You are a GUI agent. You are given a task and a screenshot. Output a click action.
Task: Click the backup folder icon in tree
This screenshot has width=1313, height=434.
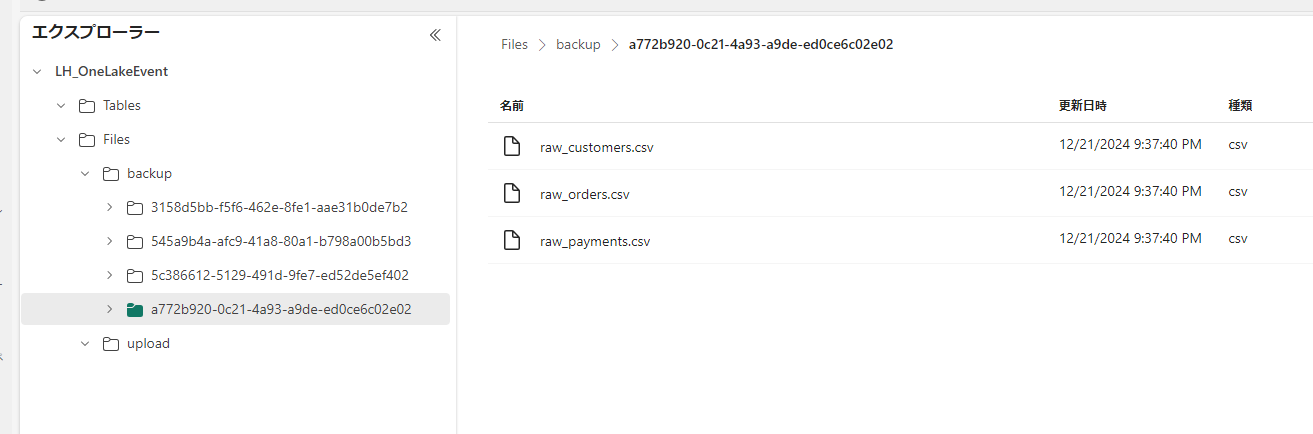pyautogui.click(x=111, y=174)
